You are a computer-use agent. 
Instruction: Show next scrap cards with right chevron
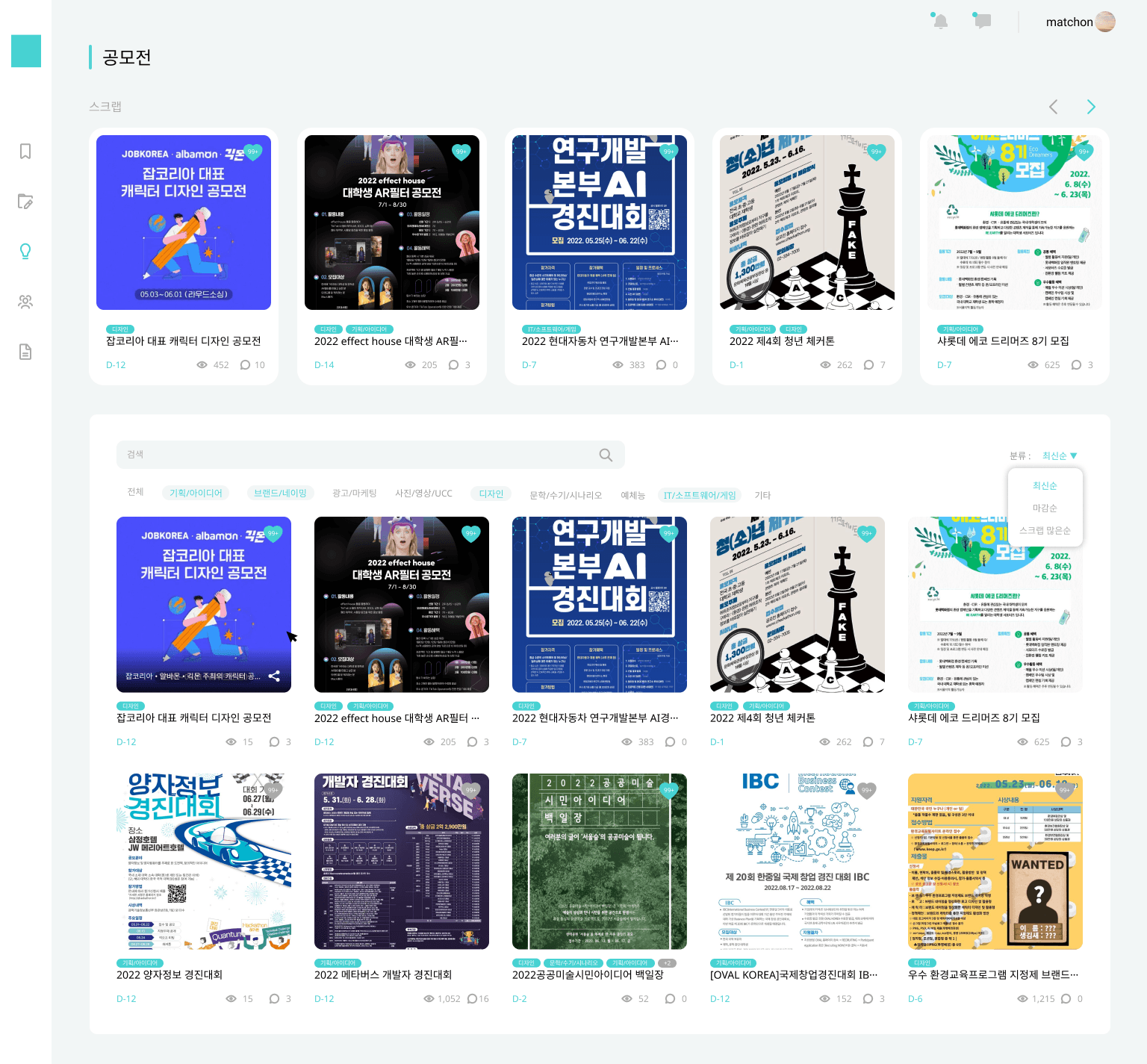(1091, 107)
